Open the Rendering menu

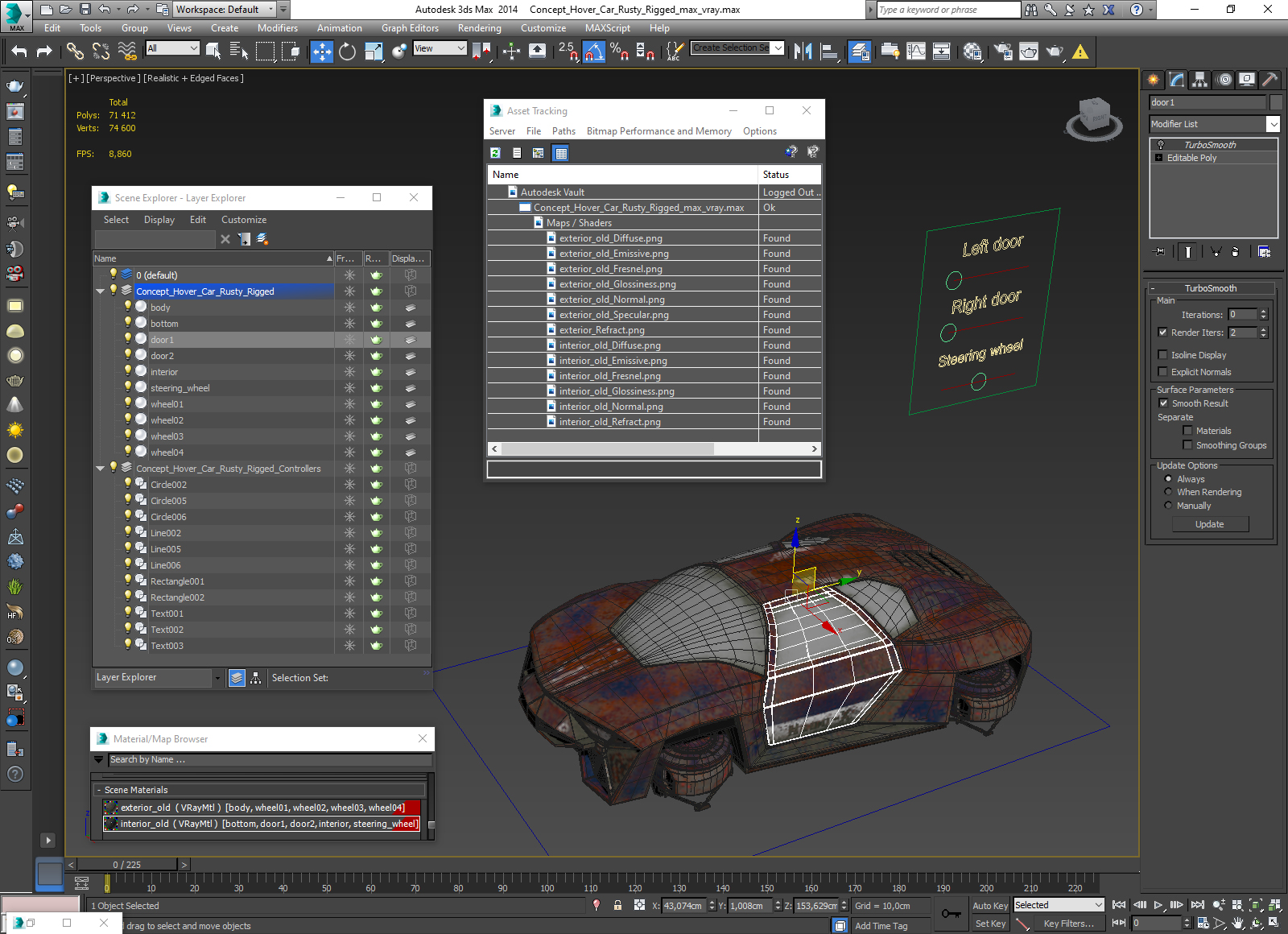(480, 28)
